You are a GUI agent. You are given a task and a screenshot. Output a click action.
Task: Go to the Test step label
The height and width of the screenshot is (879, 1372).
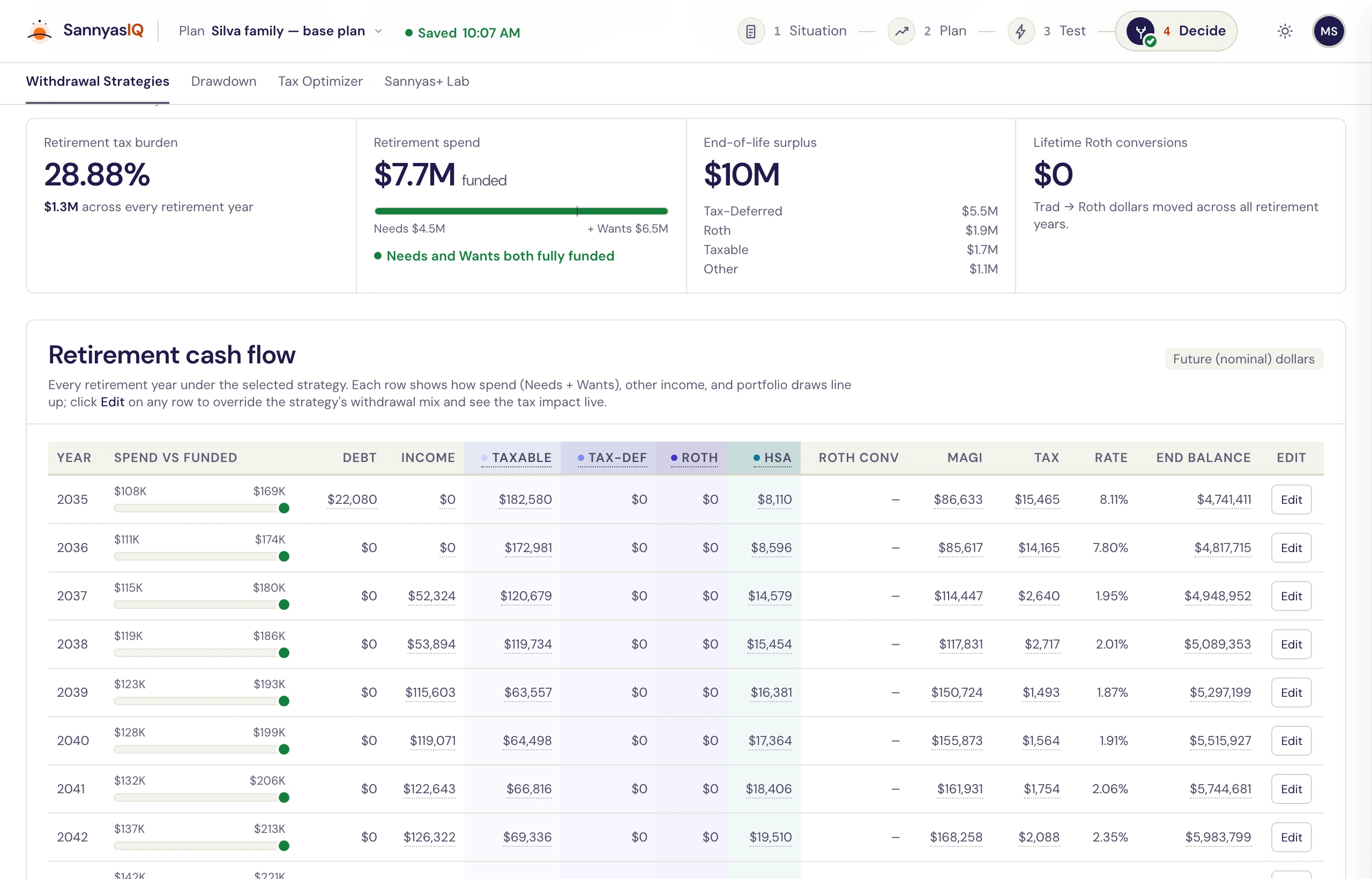(x=1072, y=31)
